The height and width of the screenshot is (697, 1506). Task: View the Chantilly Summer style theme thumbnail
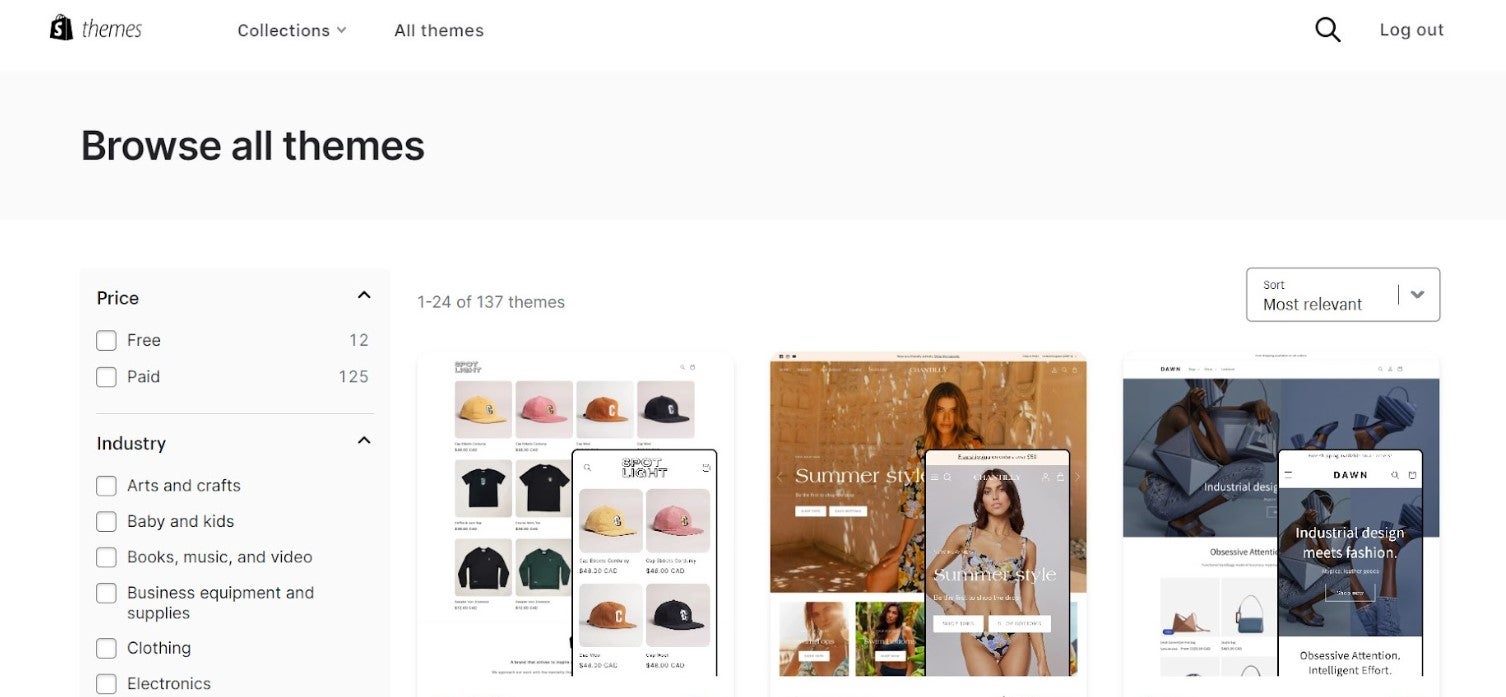tap(928, 523)
